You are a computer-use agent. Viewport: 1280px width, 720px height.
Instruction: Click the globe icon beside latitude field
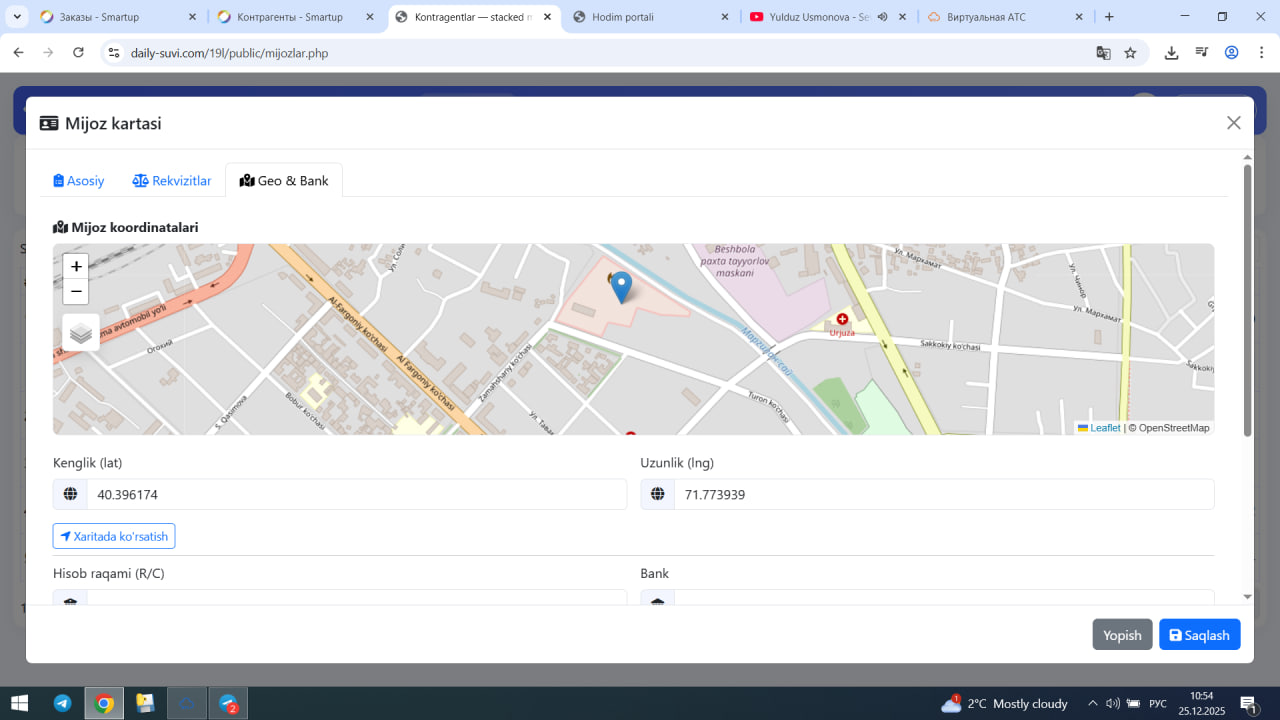tap(70, 494)
